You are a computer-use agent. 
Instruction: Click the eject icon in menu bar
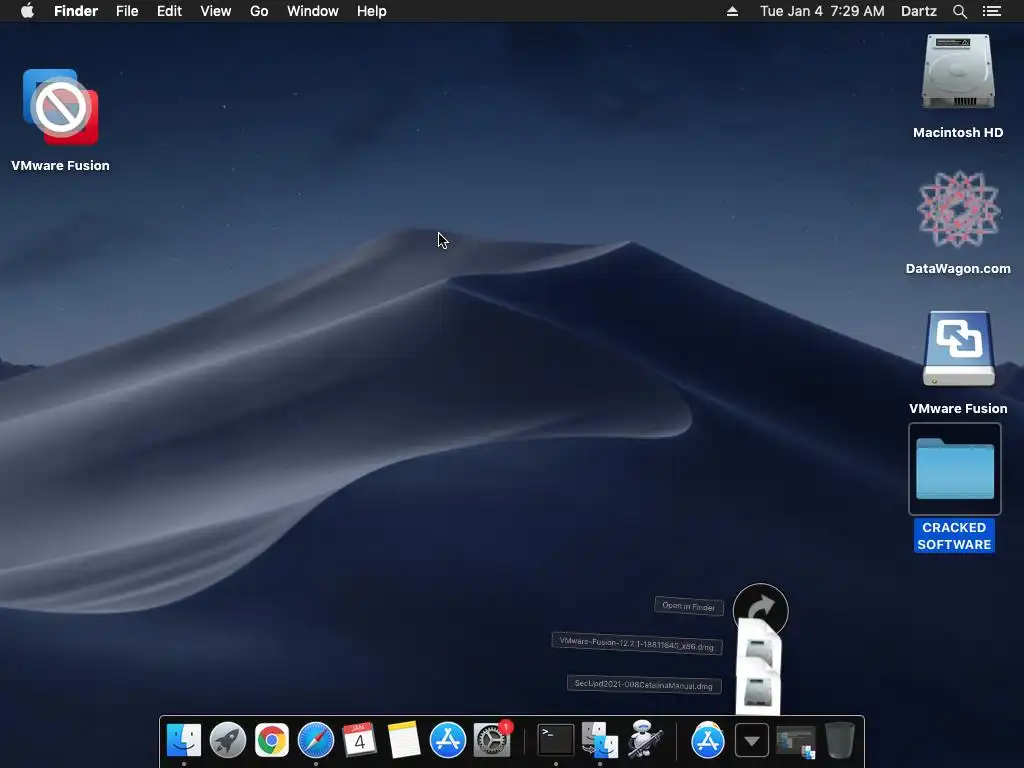tap(732, 11)
